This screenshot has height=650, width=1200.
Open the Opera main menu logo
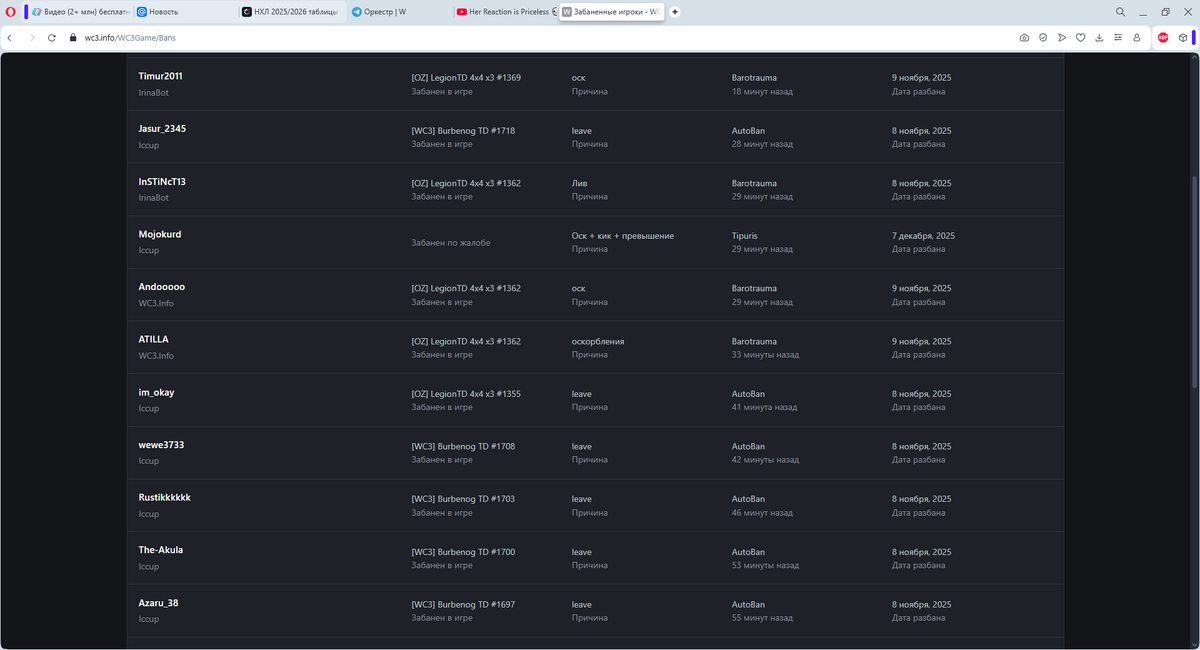pos(10,12)
